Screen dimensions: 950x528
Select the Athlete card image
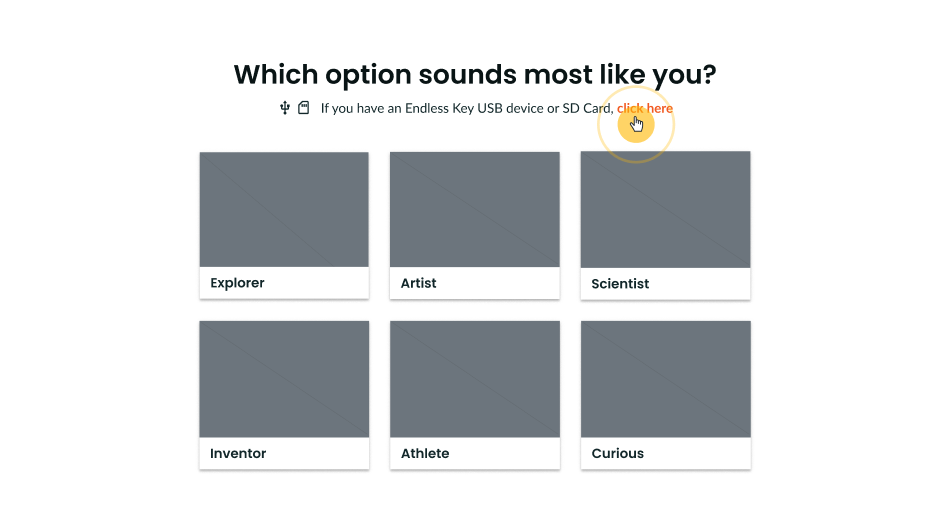click(x=475, y=379)
